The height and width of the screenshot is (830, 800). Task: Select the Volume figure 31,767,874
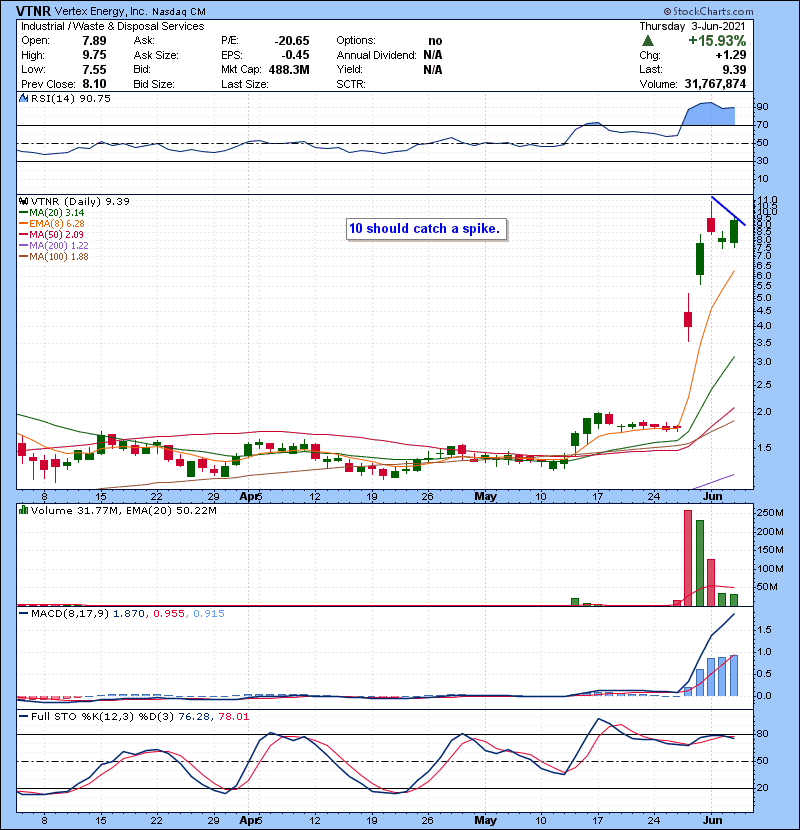[x=715, y=84]
